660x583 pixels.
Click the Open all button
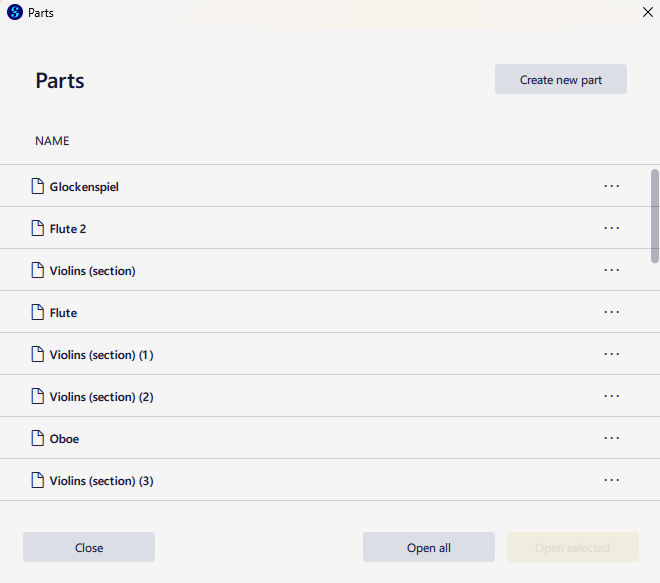[x=428, y=547]
